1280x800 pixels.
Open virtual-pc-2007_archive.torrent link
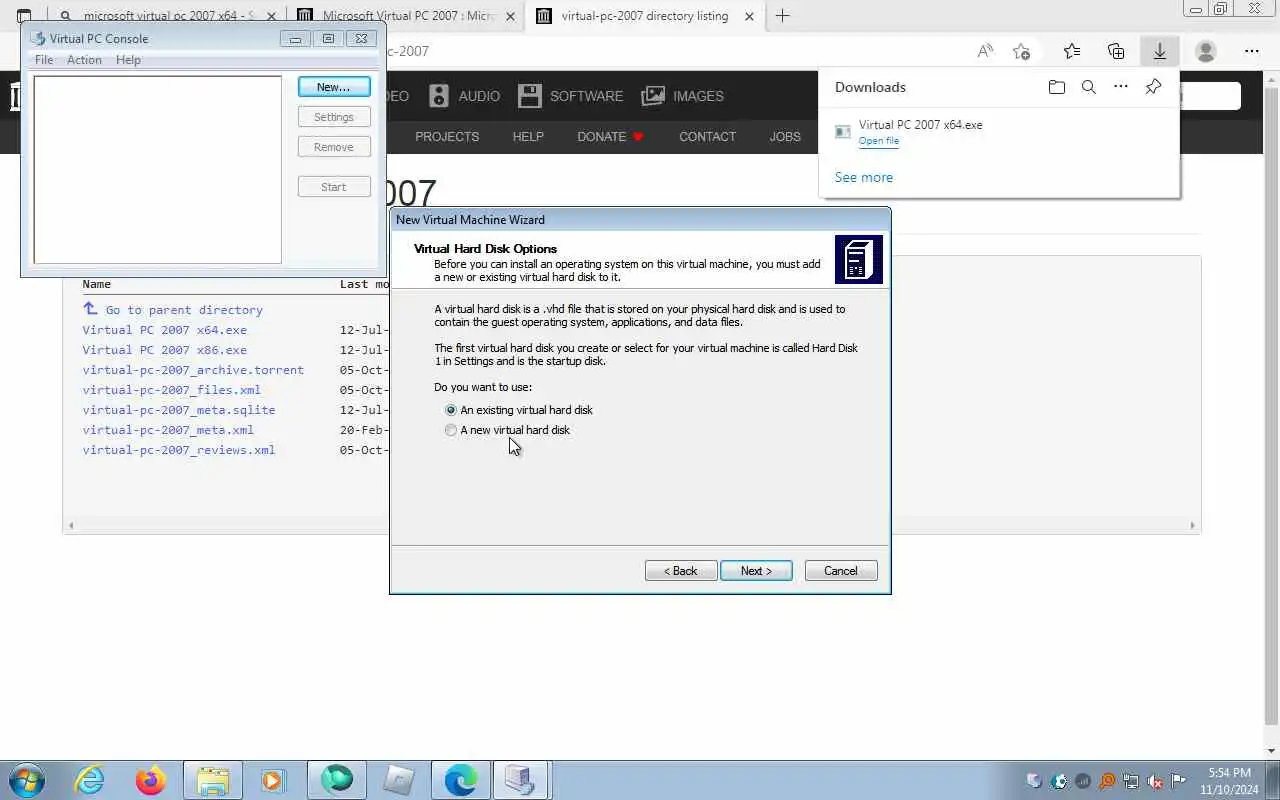click(x=193, y=370)
